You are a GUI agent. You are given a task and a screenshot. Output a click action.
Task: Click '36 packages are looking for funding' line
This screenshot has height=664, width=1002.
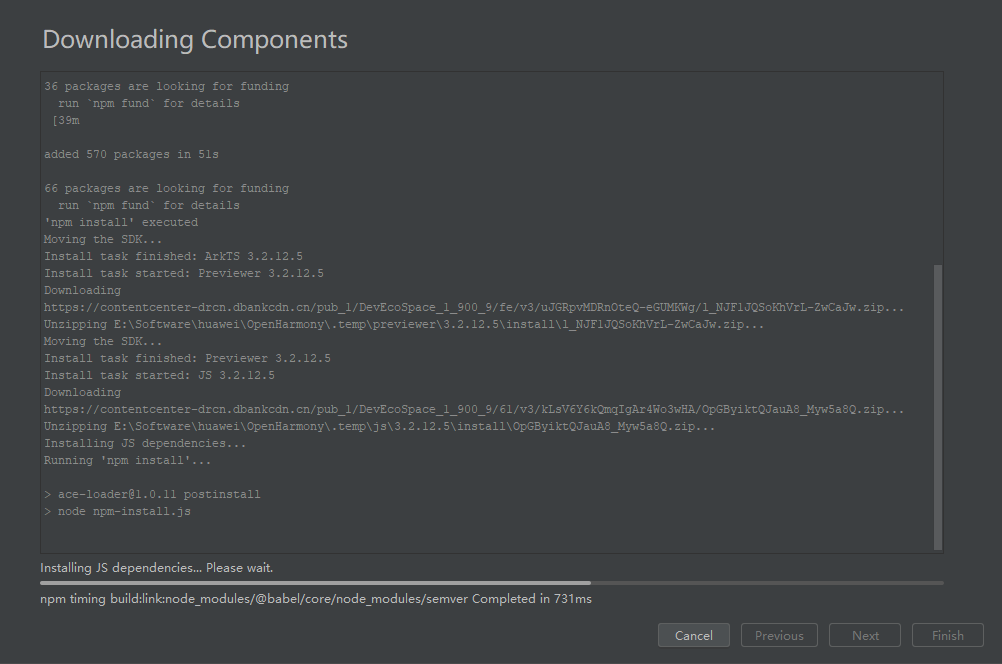pos(166,87)
